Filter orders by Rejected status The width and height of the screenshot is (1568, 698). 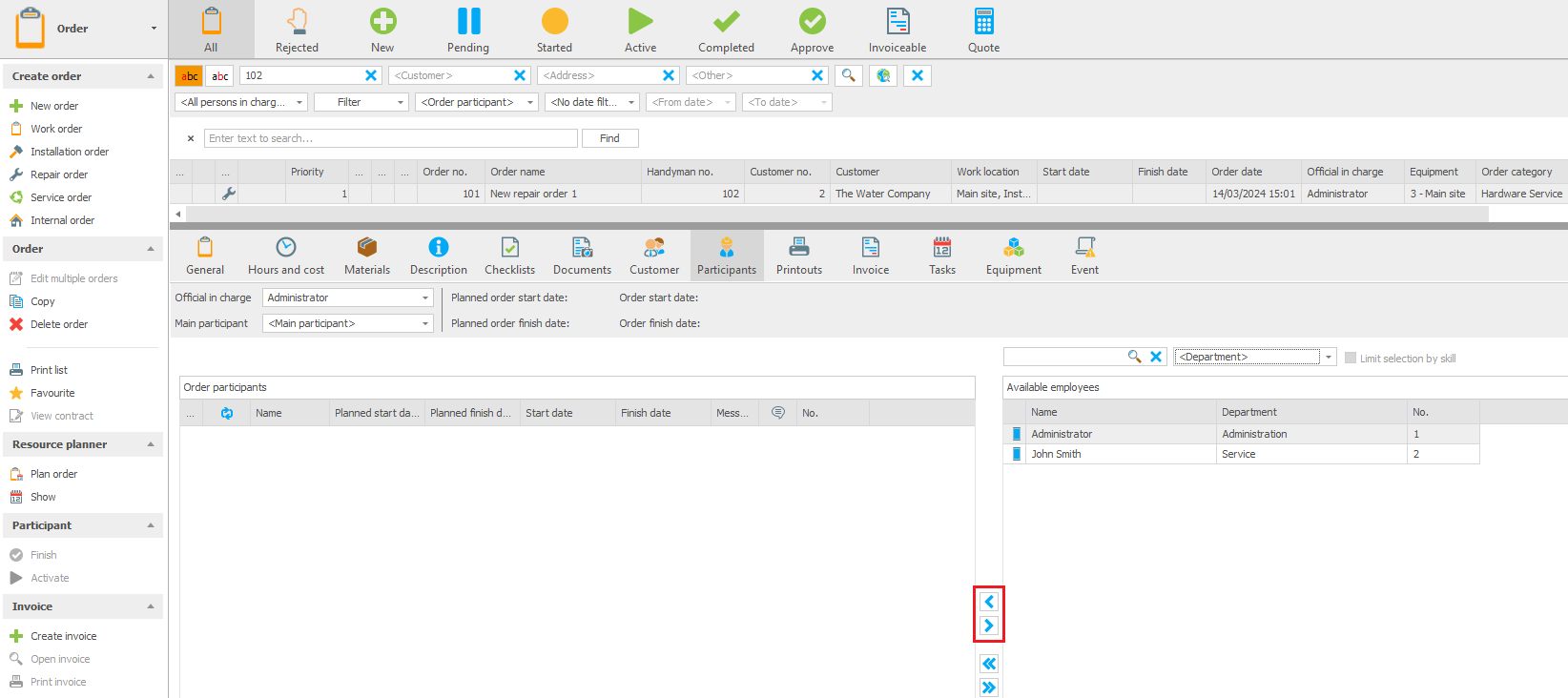tap(297, 30)
